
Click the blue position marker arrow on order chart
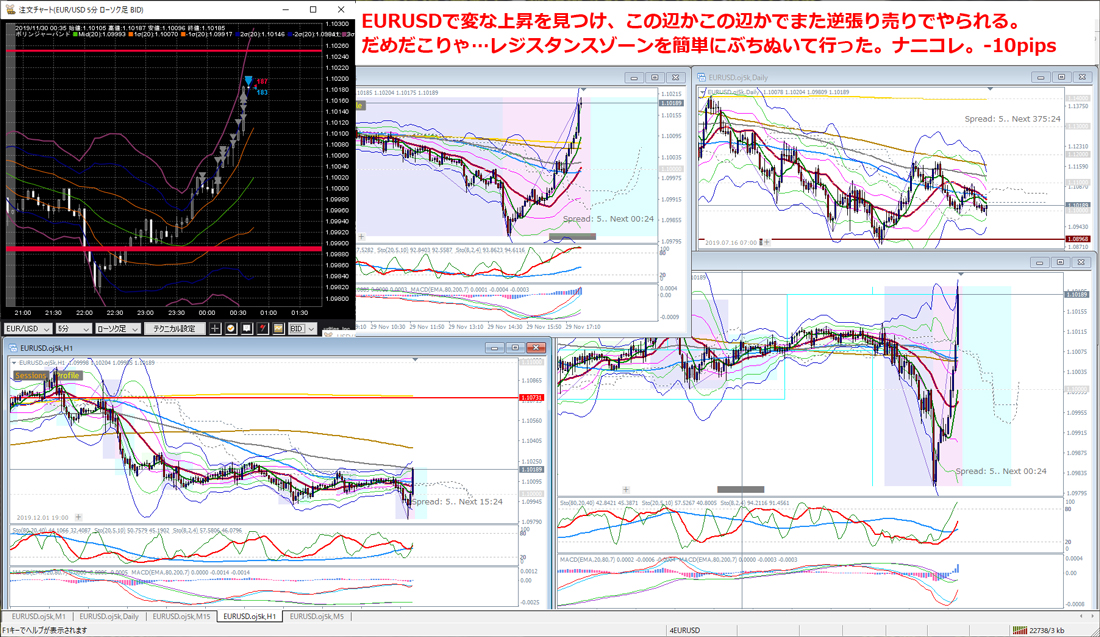point(248,81)
